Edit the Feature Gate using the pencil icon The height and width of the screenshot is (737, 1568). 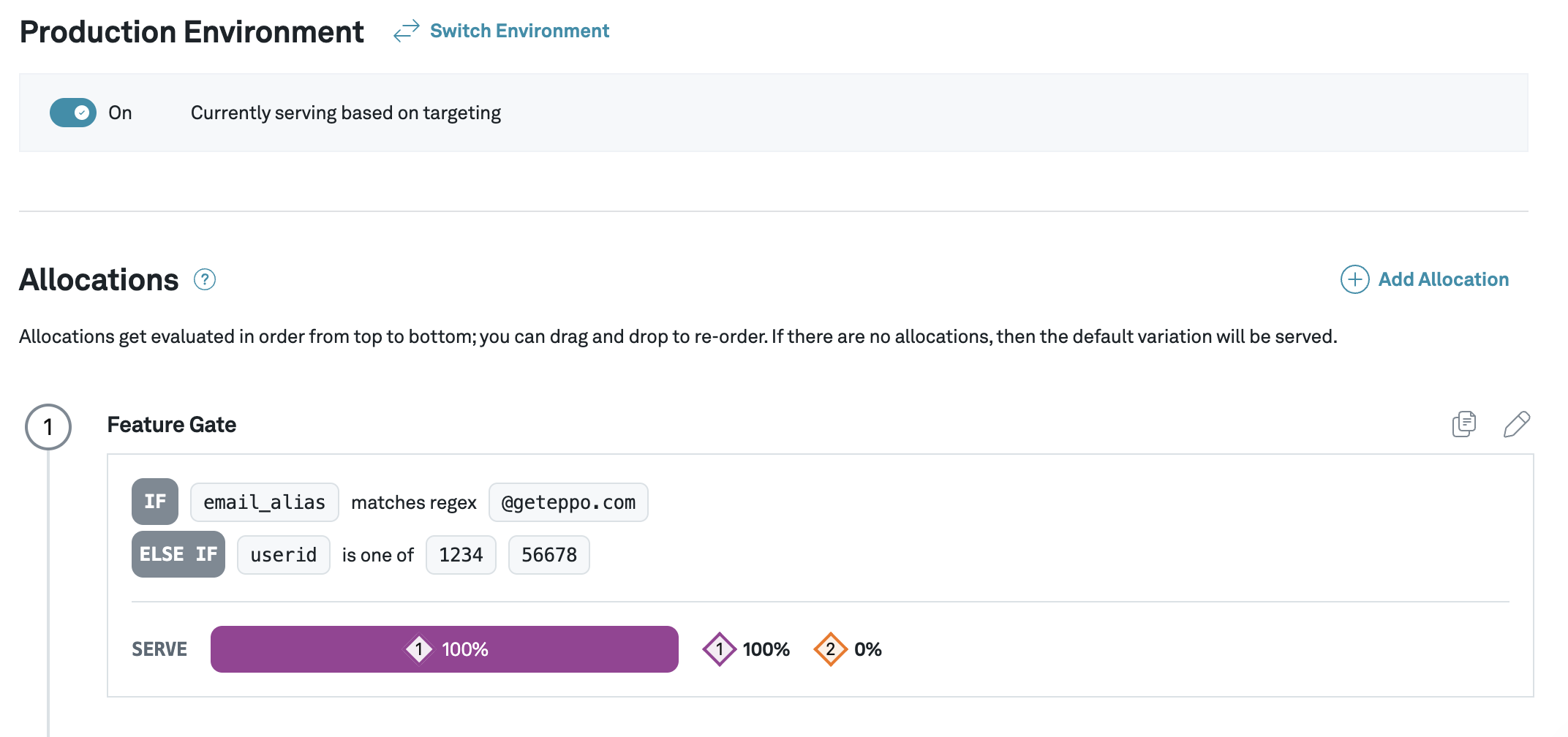(x=1516, y=424)
